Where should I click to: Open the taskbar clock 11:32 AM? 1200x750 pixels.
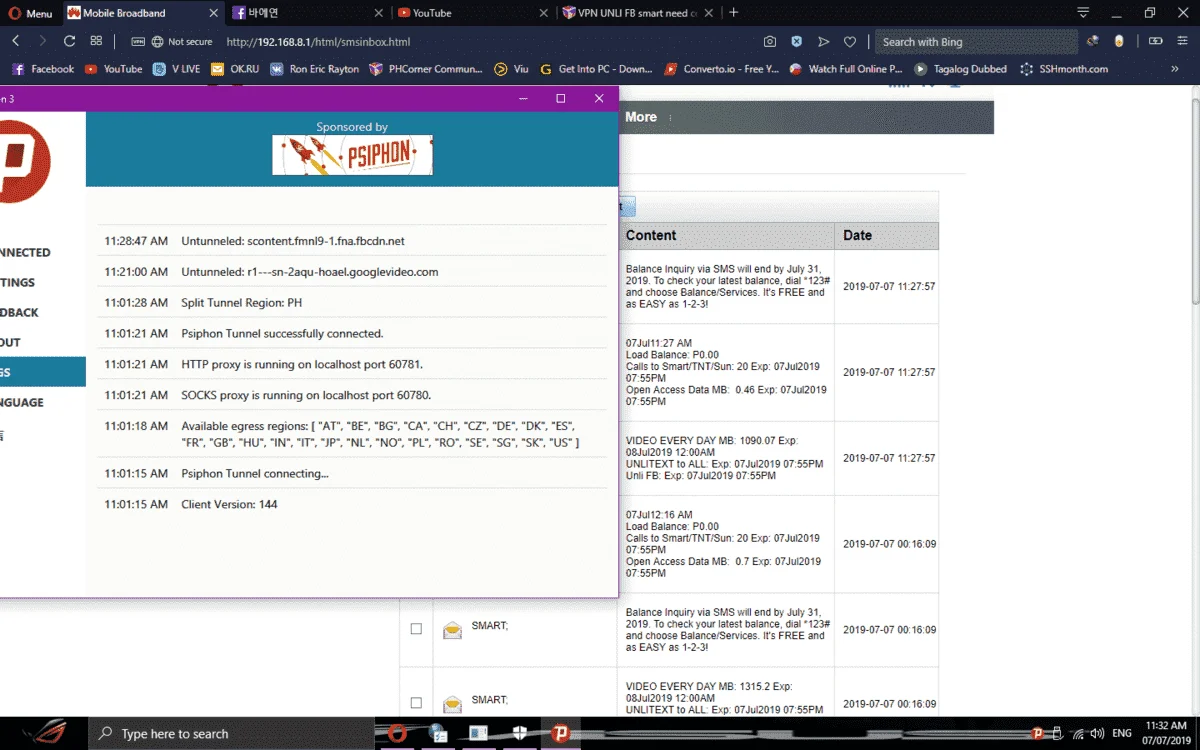click(1165, 733)
